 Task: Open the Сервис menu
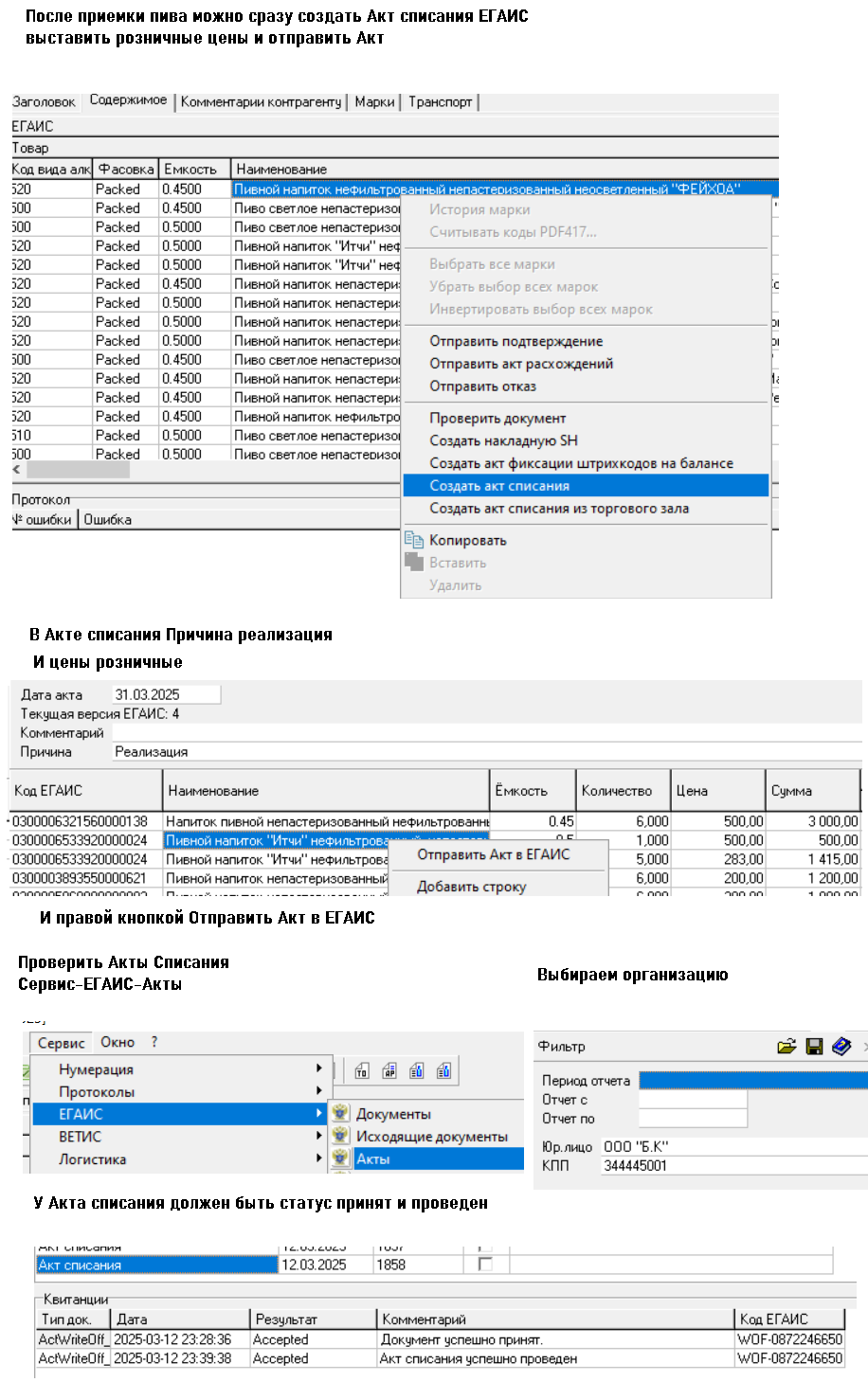click(62, 1043)
